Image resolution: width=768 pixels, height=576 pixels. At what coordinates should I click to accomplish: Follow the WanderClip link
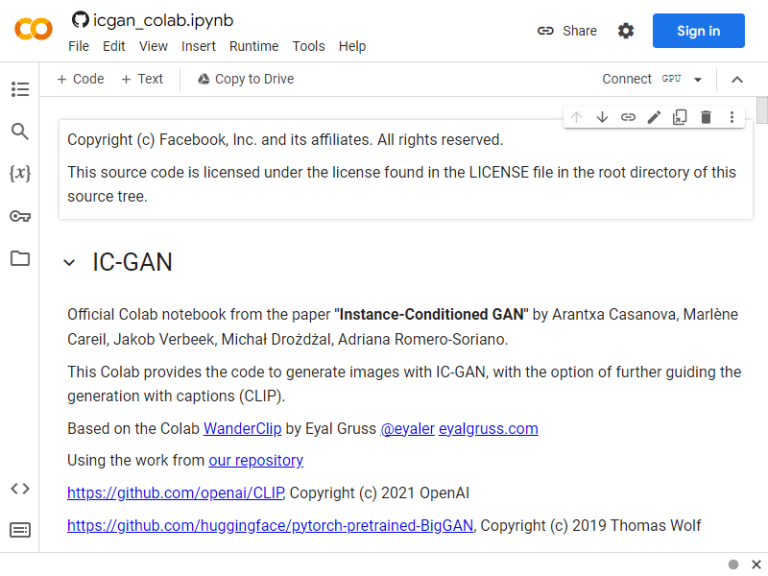(x=242, y=429)
